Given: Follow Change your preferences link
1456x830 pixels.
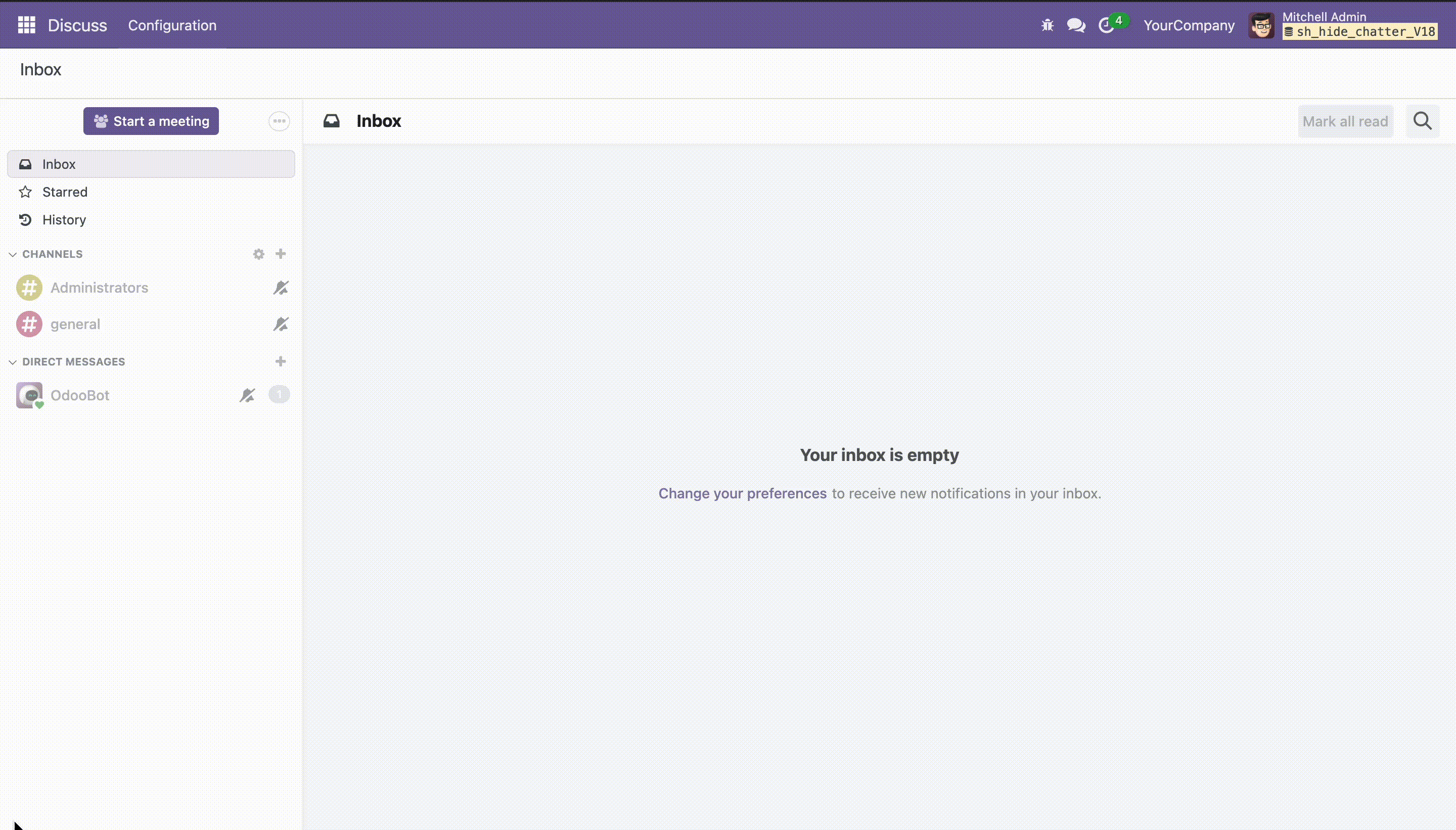Looking at the screenshot, I should (742, 493).
